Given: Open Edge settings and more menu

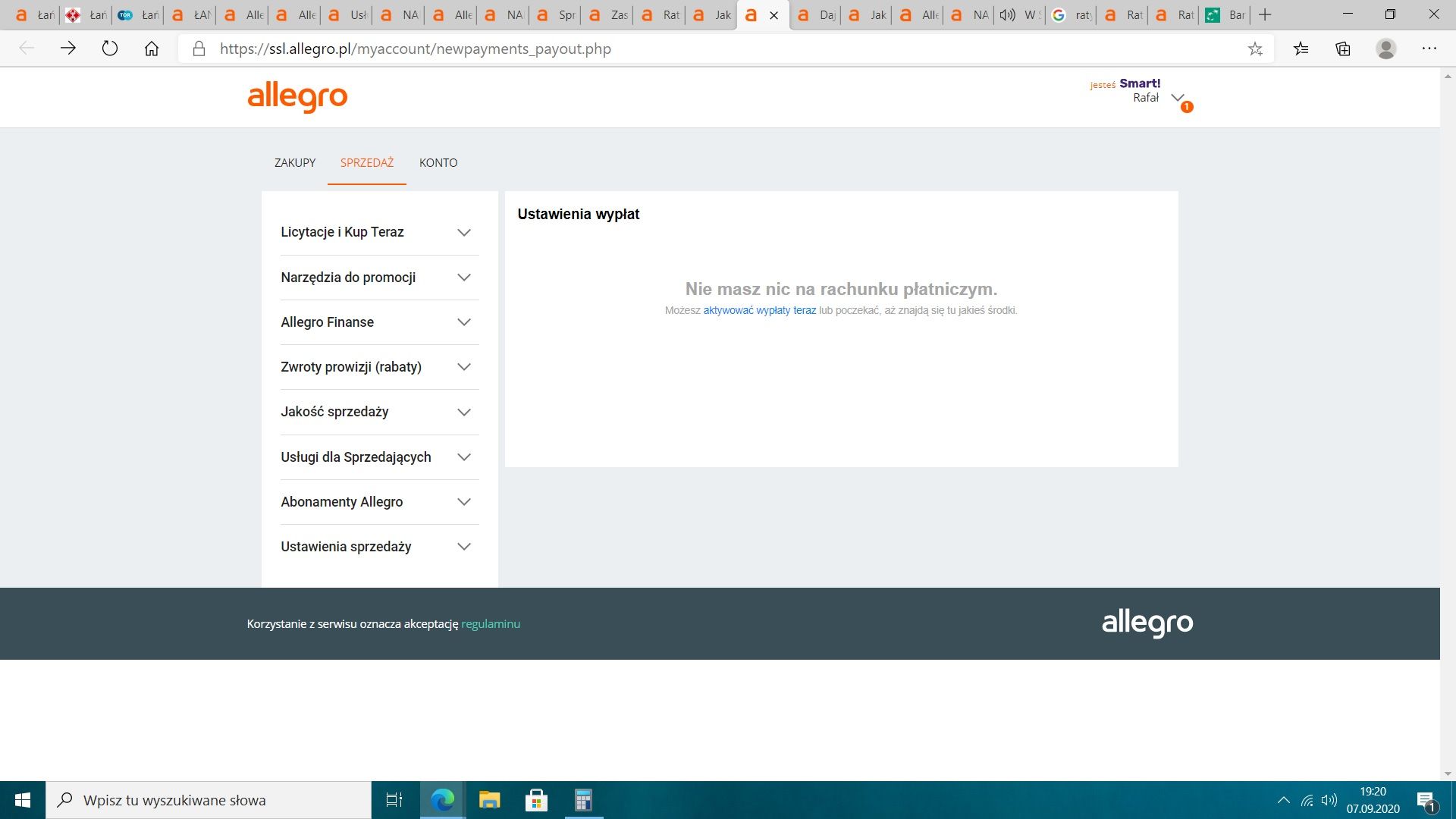Looking at the screenshot, I should tap(1429, 49).
